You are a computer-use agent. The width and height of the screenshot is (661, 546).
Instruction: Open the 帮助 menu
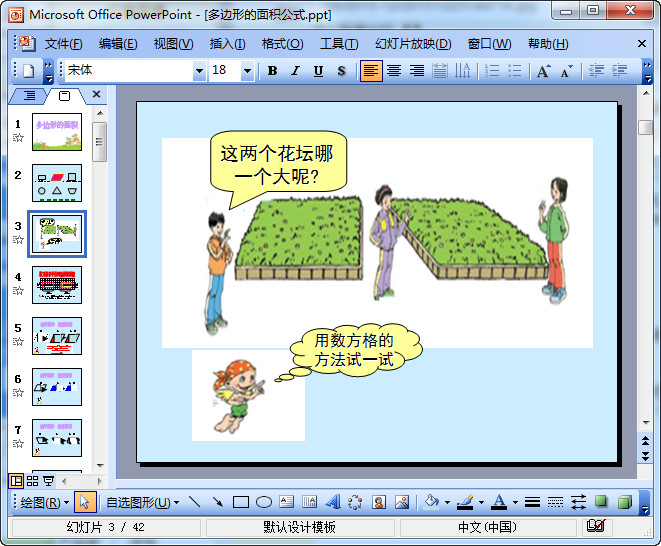tap(548, 44)
